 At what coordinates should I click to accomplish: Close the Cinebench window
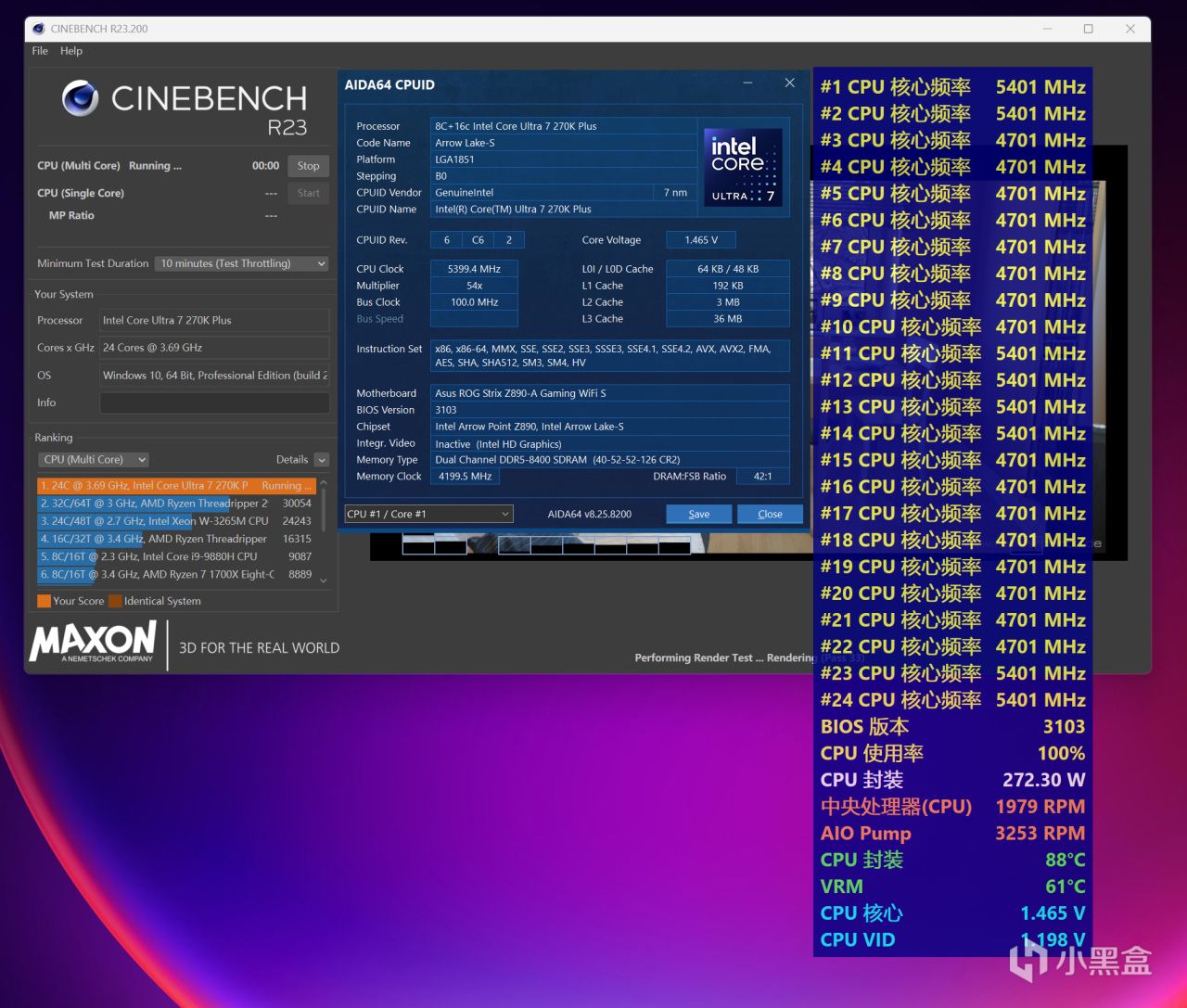[1130, 29]
